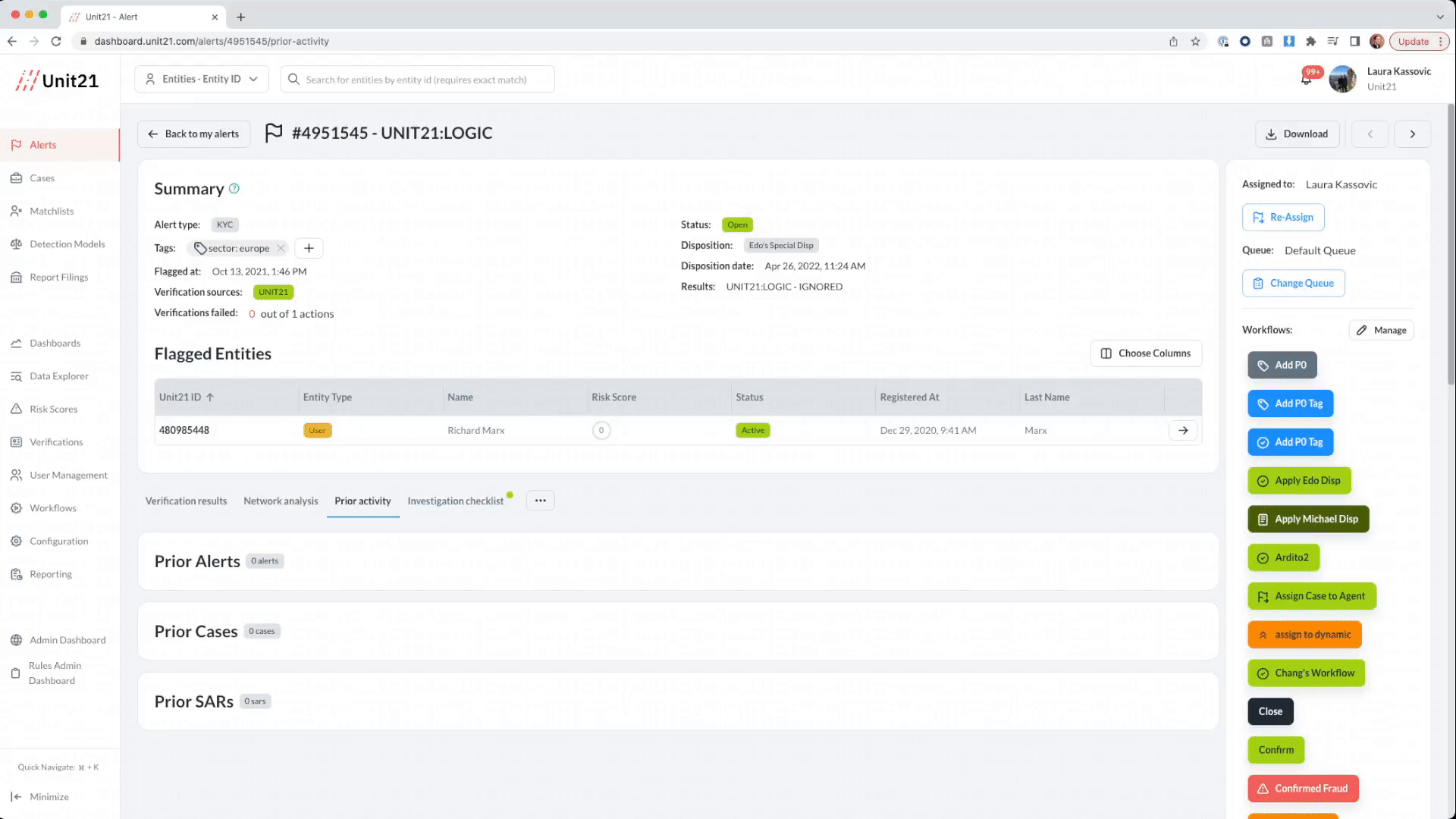Click entity ID 480985448
The height and width of the screenshot is (819, 1456).
pos(184,431)
